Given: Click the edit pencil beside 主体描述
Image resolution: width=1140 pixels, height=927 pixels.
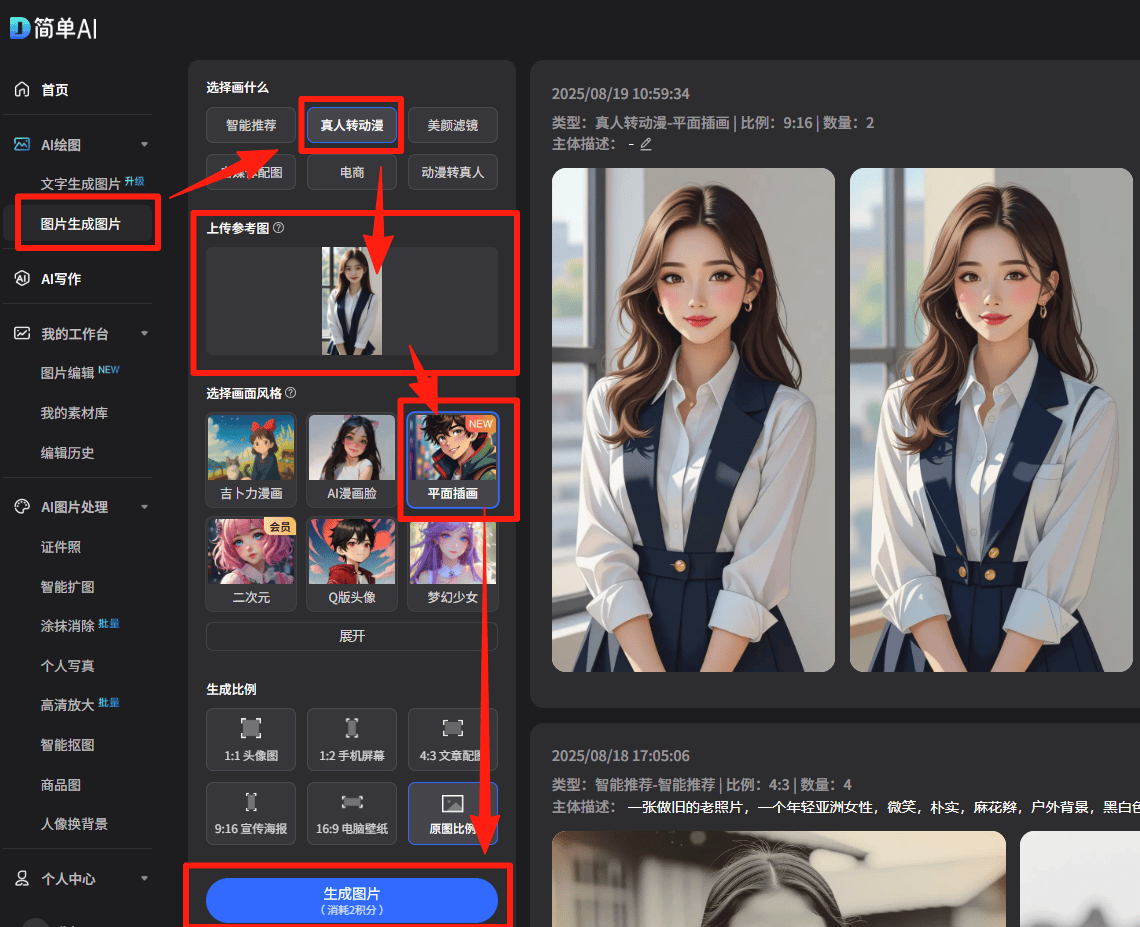Looking at the screenshot, I should (646, 144).
